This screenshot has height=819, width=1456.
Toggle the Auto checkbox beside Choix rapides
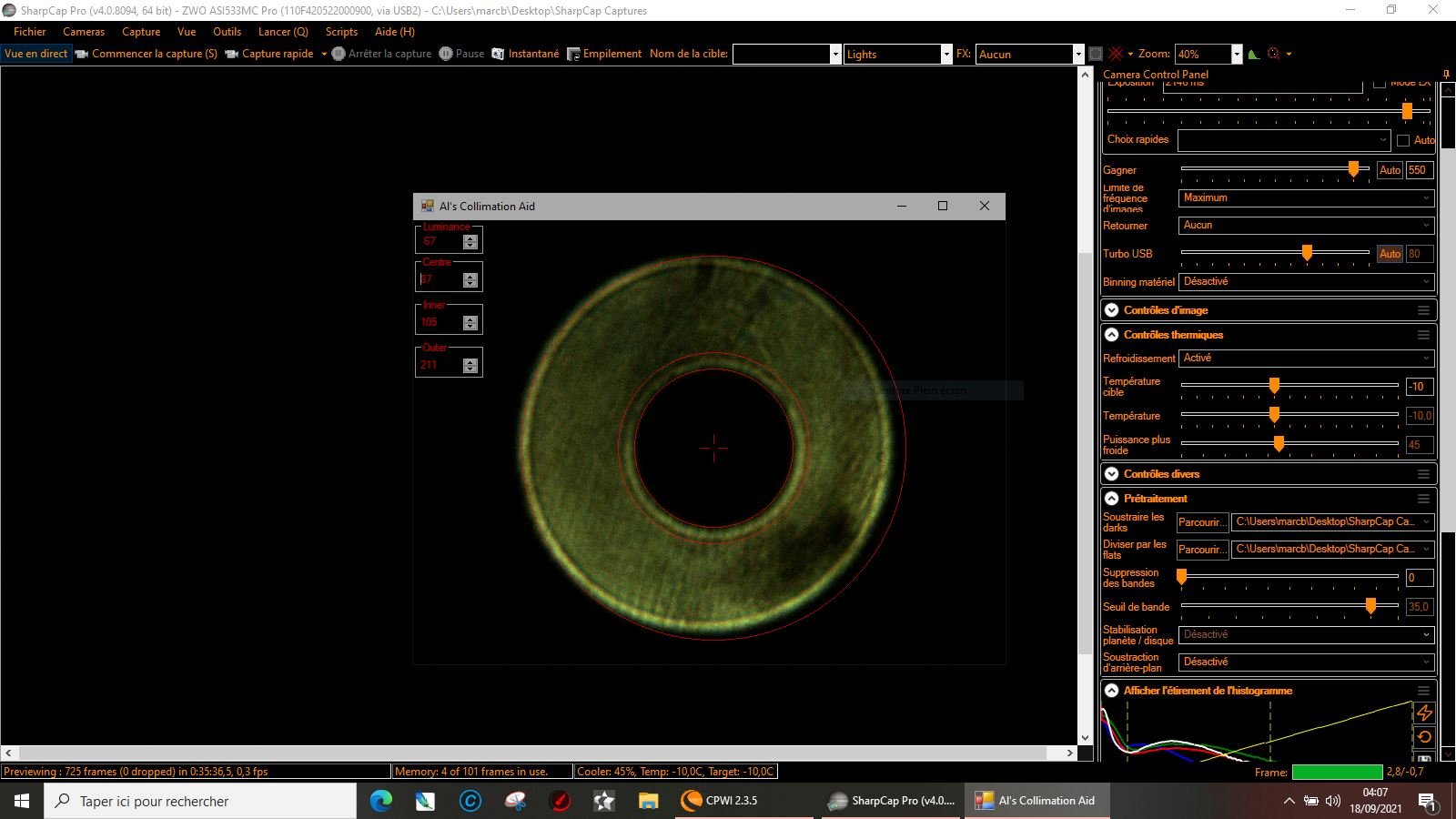tap(1403, 140)
